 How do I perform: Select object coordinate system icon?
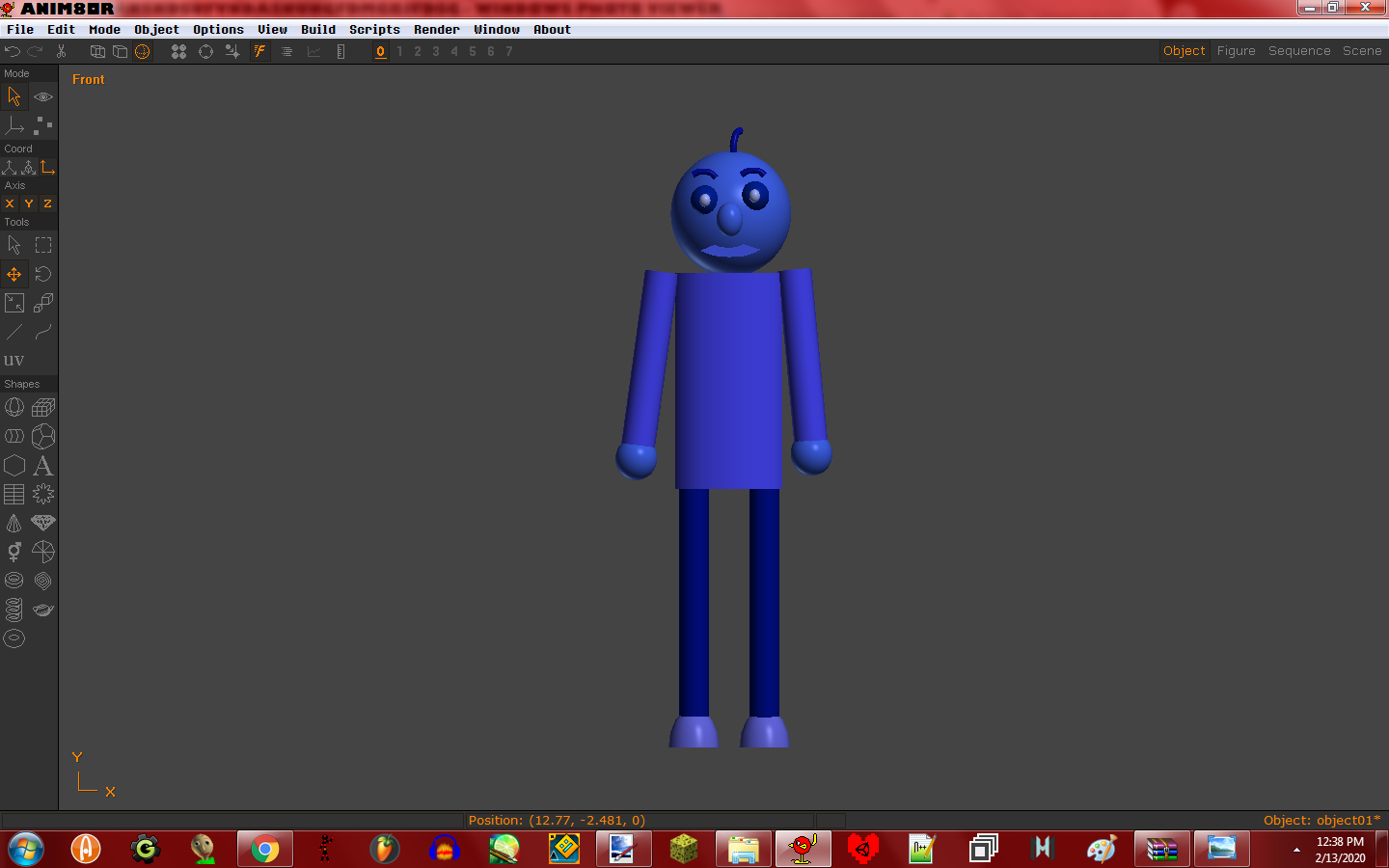pos(29,167)
